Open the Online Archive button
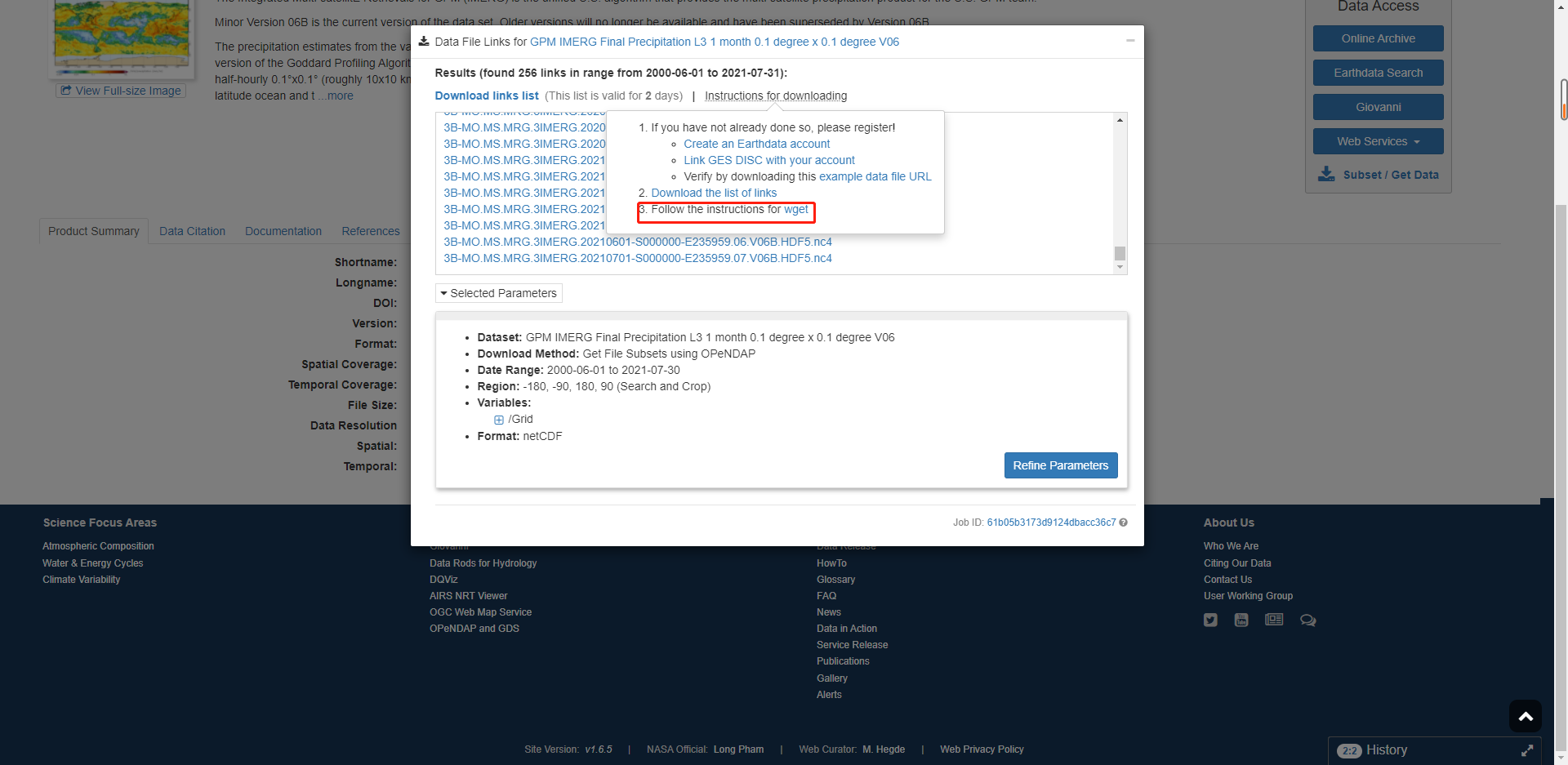1568x765 pixels. [x=1379, y=38]
